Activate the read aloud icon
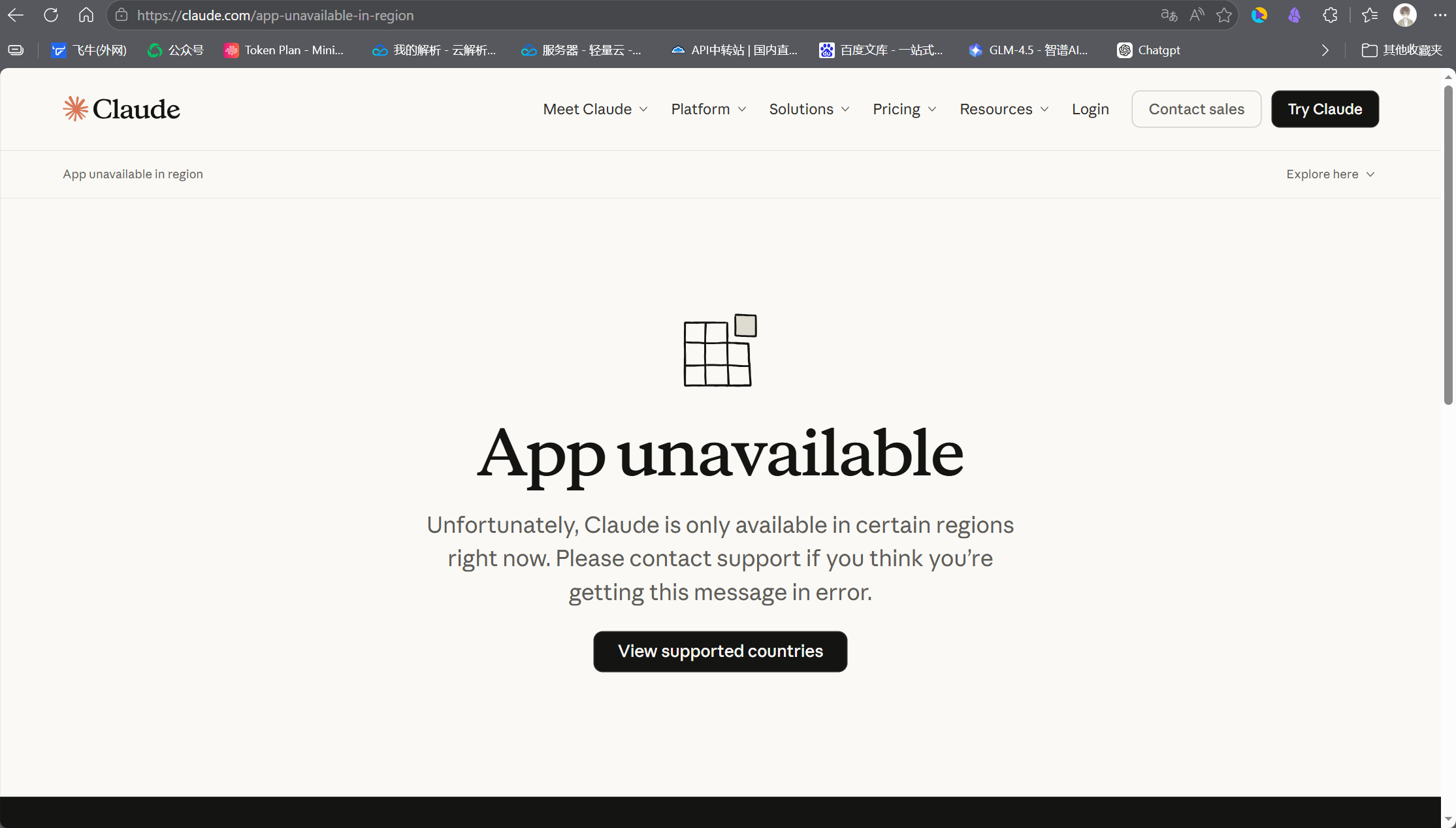Screen dimensions: 1456x828 [1197, 15]
